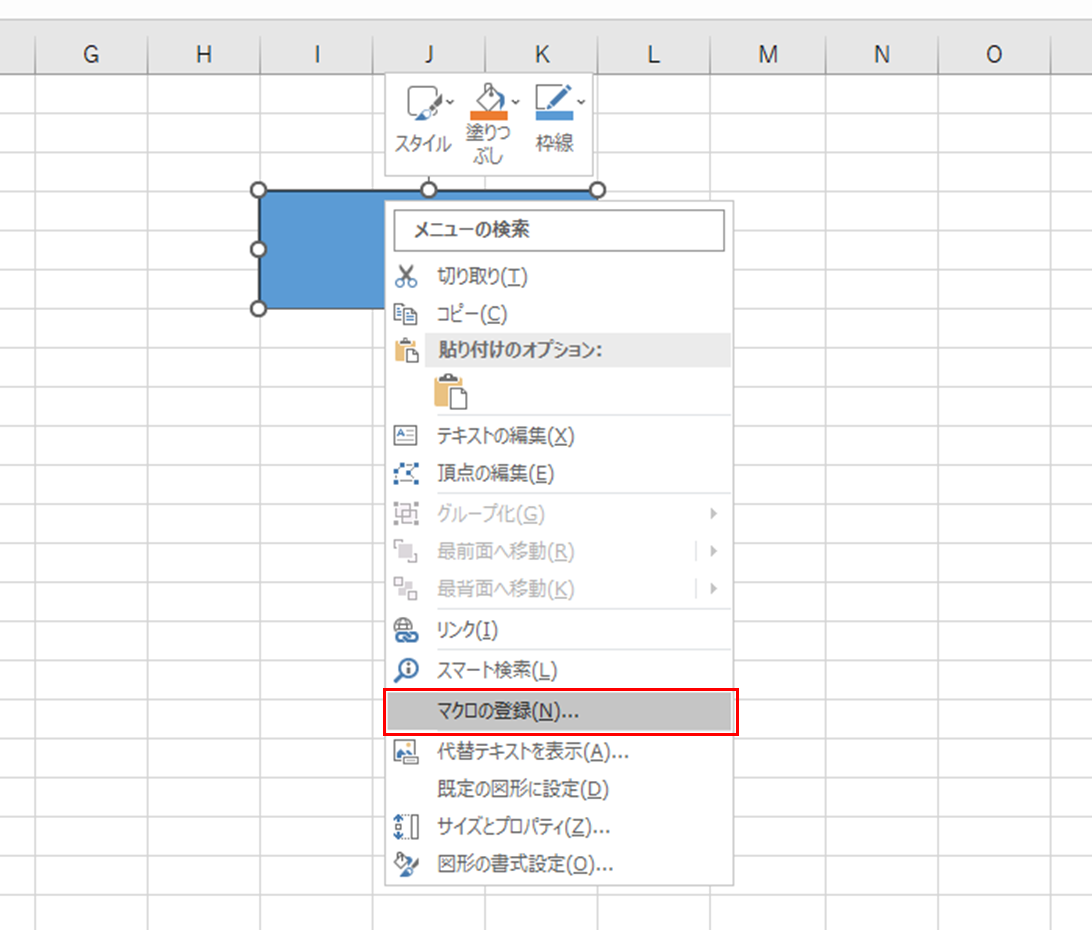1092x930 pixels.
Task: Click the globe link icon beside リンク
Action: pos(406,630)
